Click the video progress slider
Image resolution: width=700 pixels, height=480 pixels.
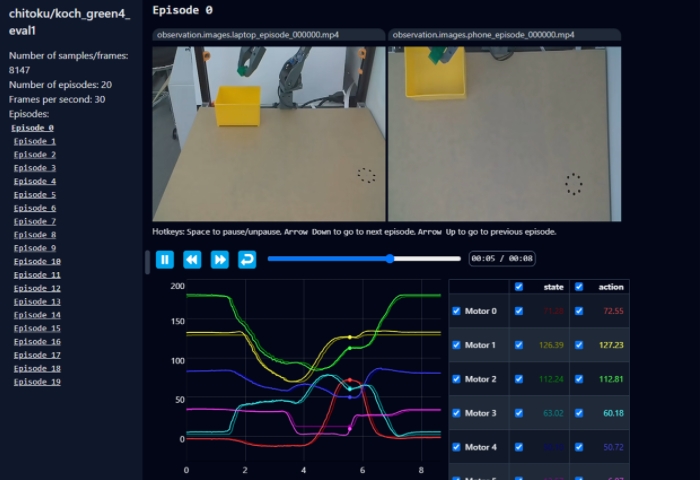point(364,259)
